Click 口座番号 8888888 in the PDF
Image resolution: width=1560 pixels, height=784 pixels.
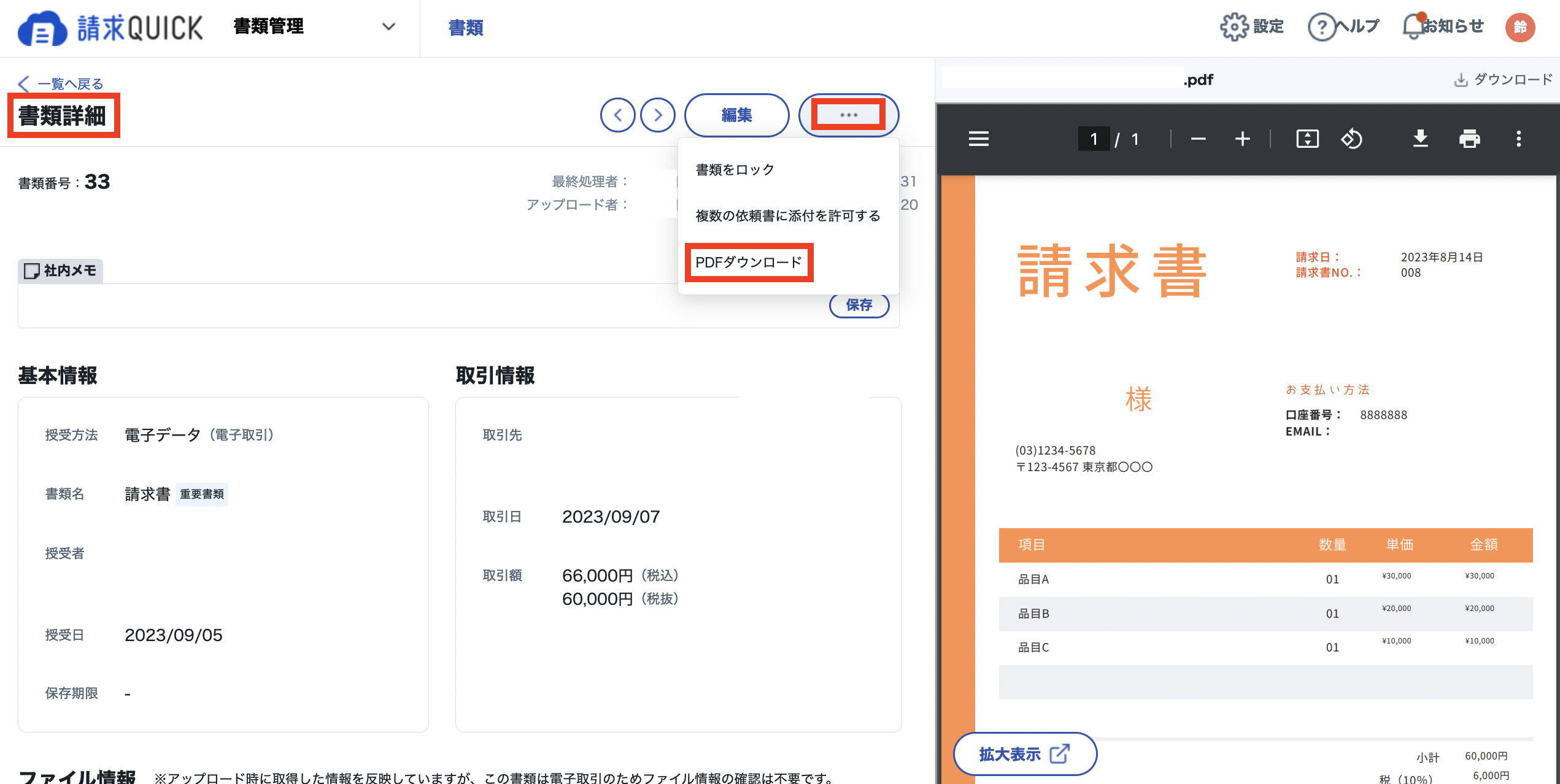coord(1346,415)
